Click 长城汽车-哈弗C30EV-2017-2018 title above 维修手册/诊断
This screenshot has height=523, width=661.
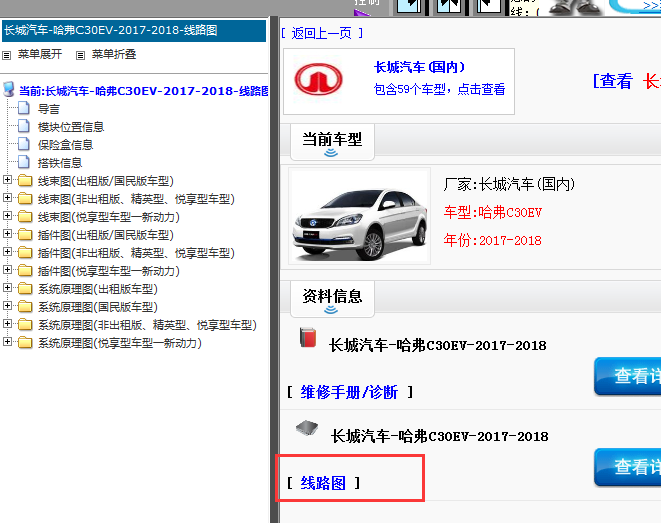click(x=438, y=346)
